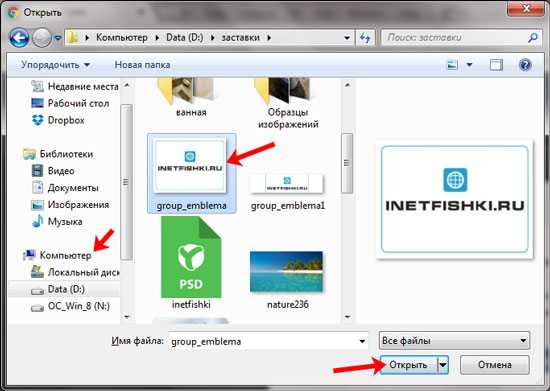The height and width of the screenshot is (391, 550).
Task: Open the Все файлы file type dropdown
Action: tap(454, 341)
